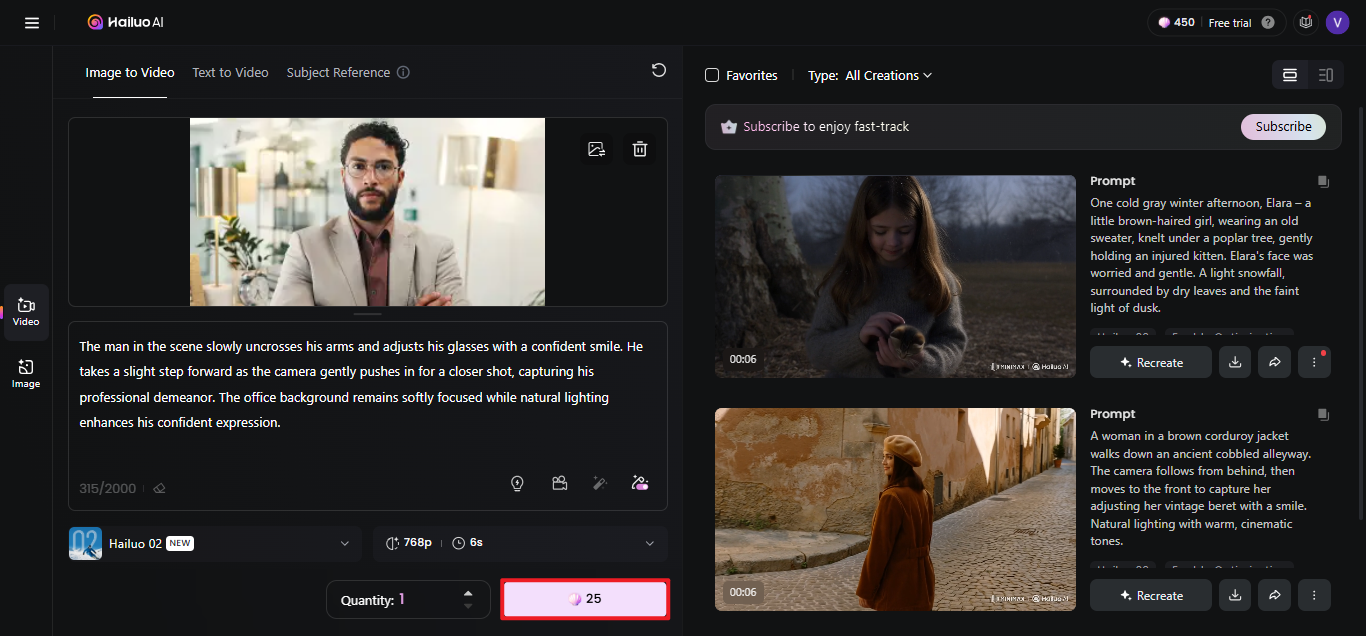Open more options for kitten video
Screen dimensions: 1366x636
1314,363
